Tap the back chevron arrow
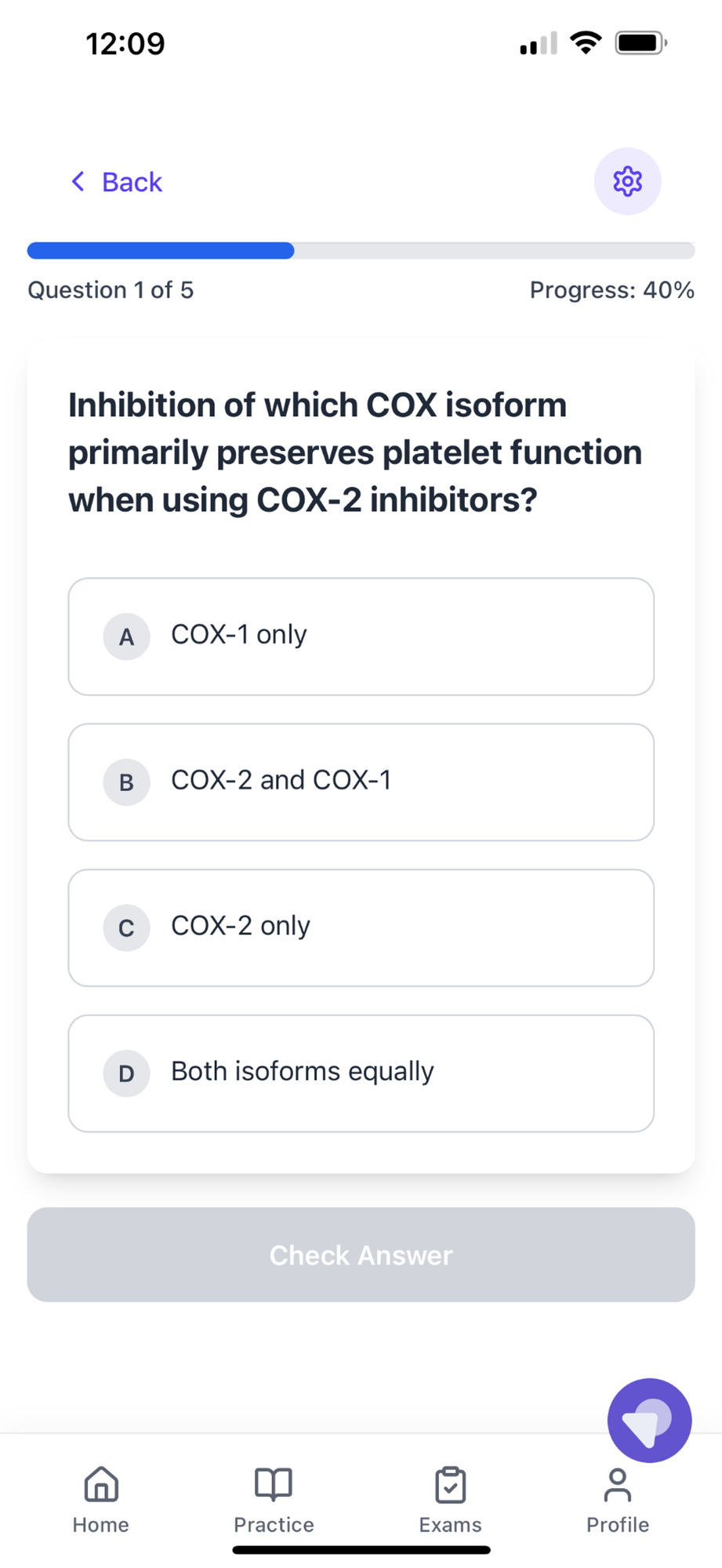The width and height of the screenshot is (722, 1568). [x=78, y=182]
